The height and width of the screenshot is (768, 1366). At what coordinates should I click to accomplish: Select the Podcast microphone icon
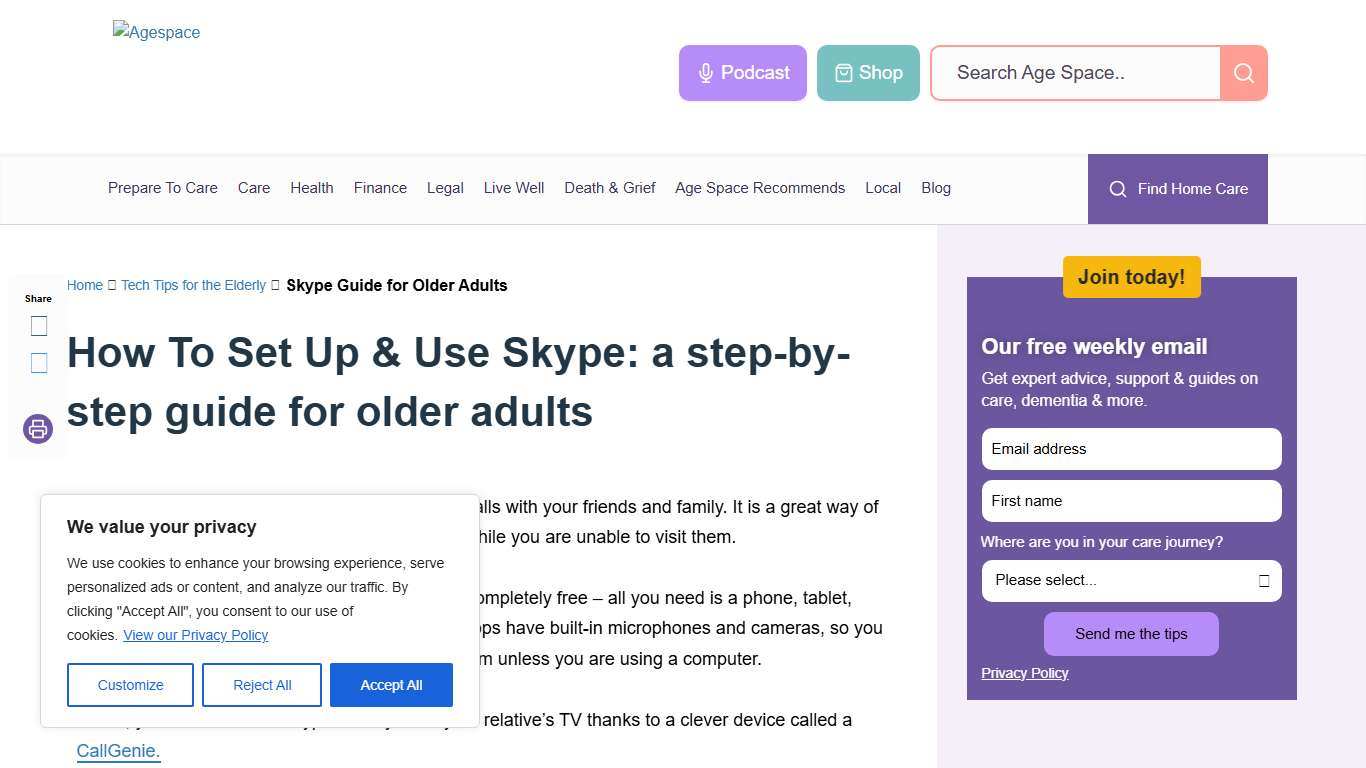pyautogui.click(x=704, y=72)
